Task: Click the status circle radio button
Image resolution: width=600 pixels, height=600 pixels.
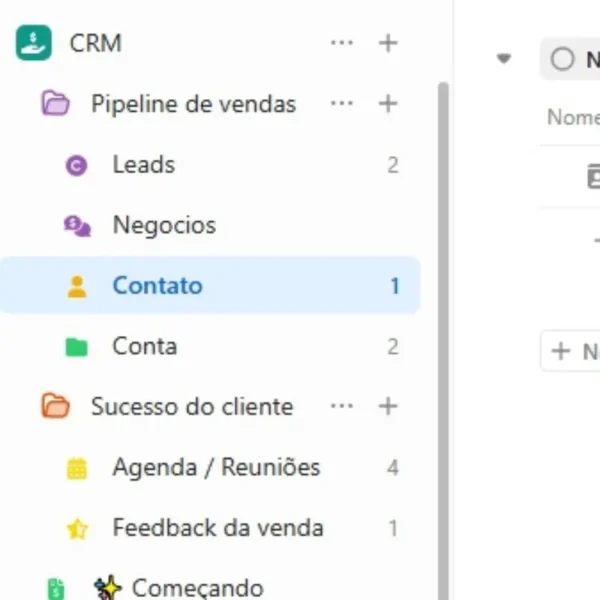Action: pyautogui.click(x=563, y=59)
